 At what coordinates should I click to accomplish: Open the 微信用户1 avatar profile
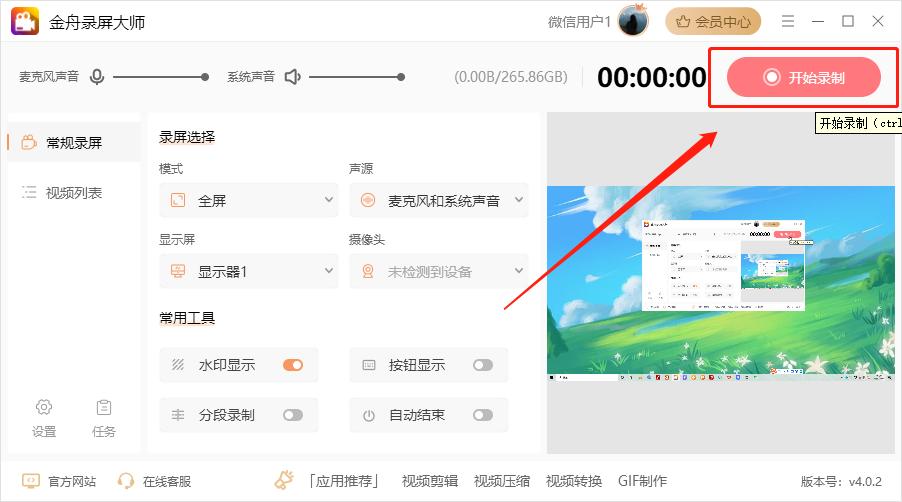pos(633,21)
